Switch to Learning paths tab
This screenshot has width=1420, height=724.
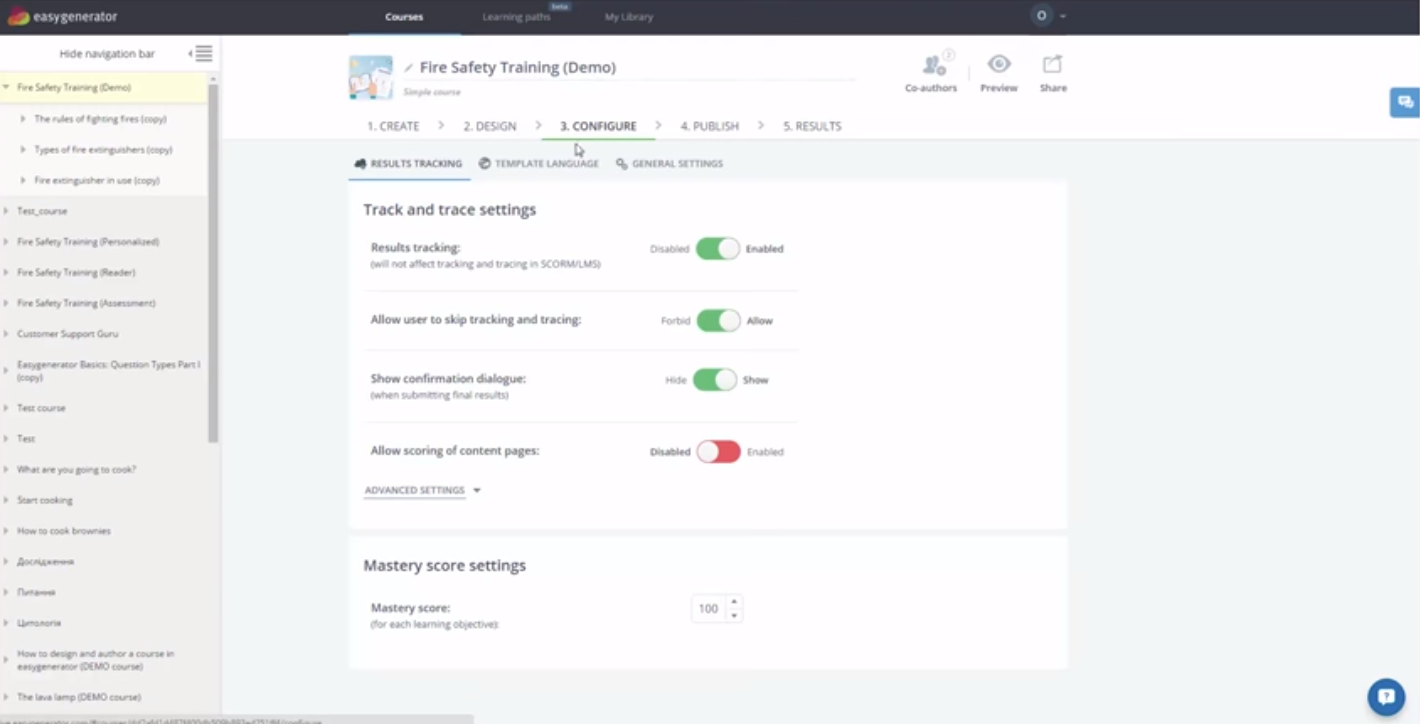pos(516,17)
